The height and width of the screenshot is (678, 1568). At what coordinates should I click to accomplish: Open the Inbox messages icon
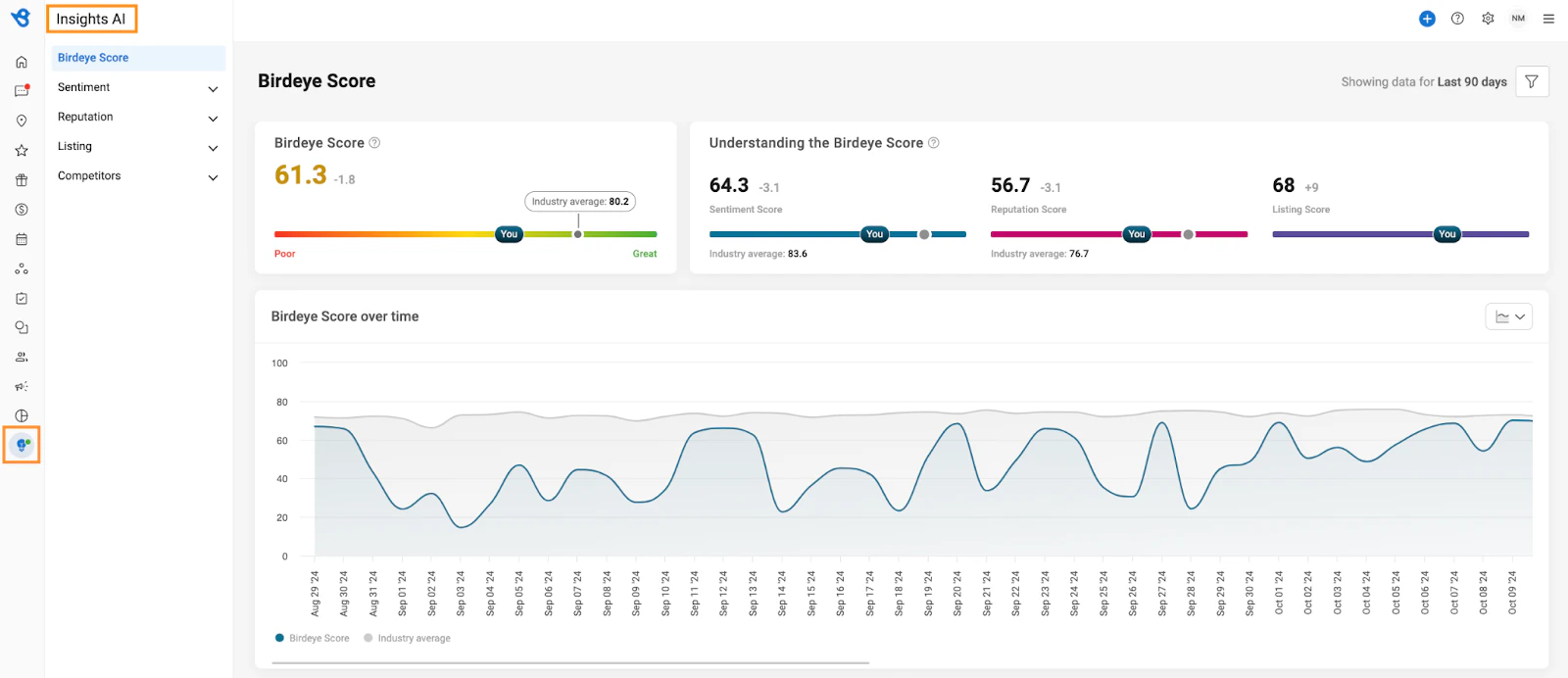(x=22, y=91)
